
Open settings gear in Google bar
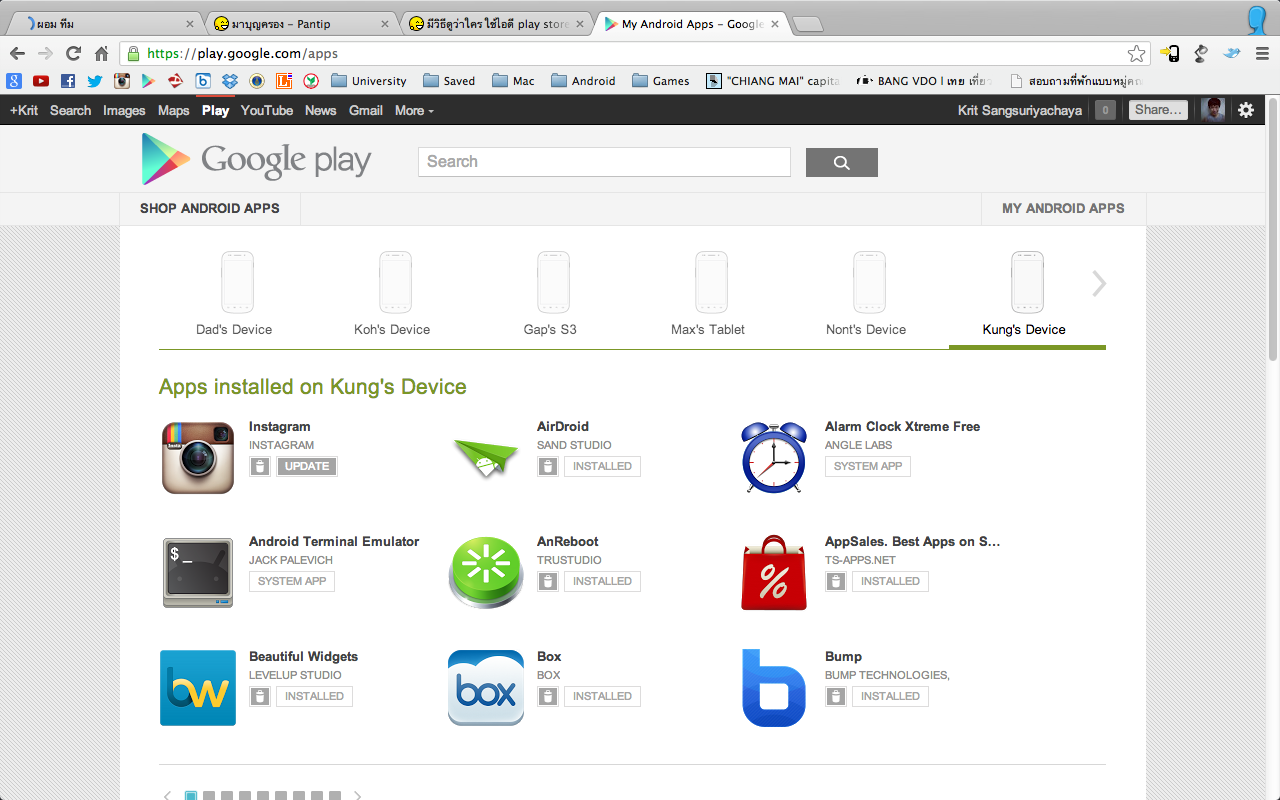click(1246, 110)
